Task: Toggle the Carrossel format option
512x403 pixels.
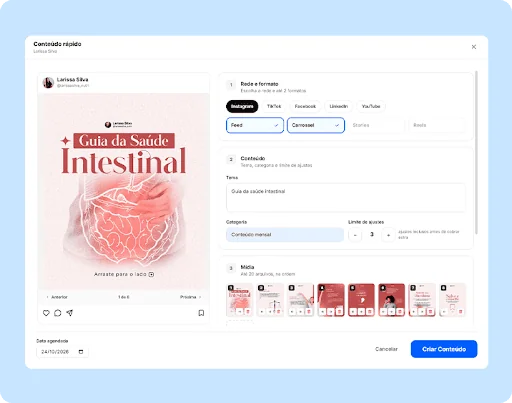Action: (316, 125)
